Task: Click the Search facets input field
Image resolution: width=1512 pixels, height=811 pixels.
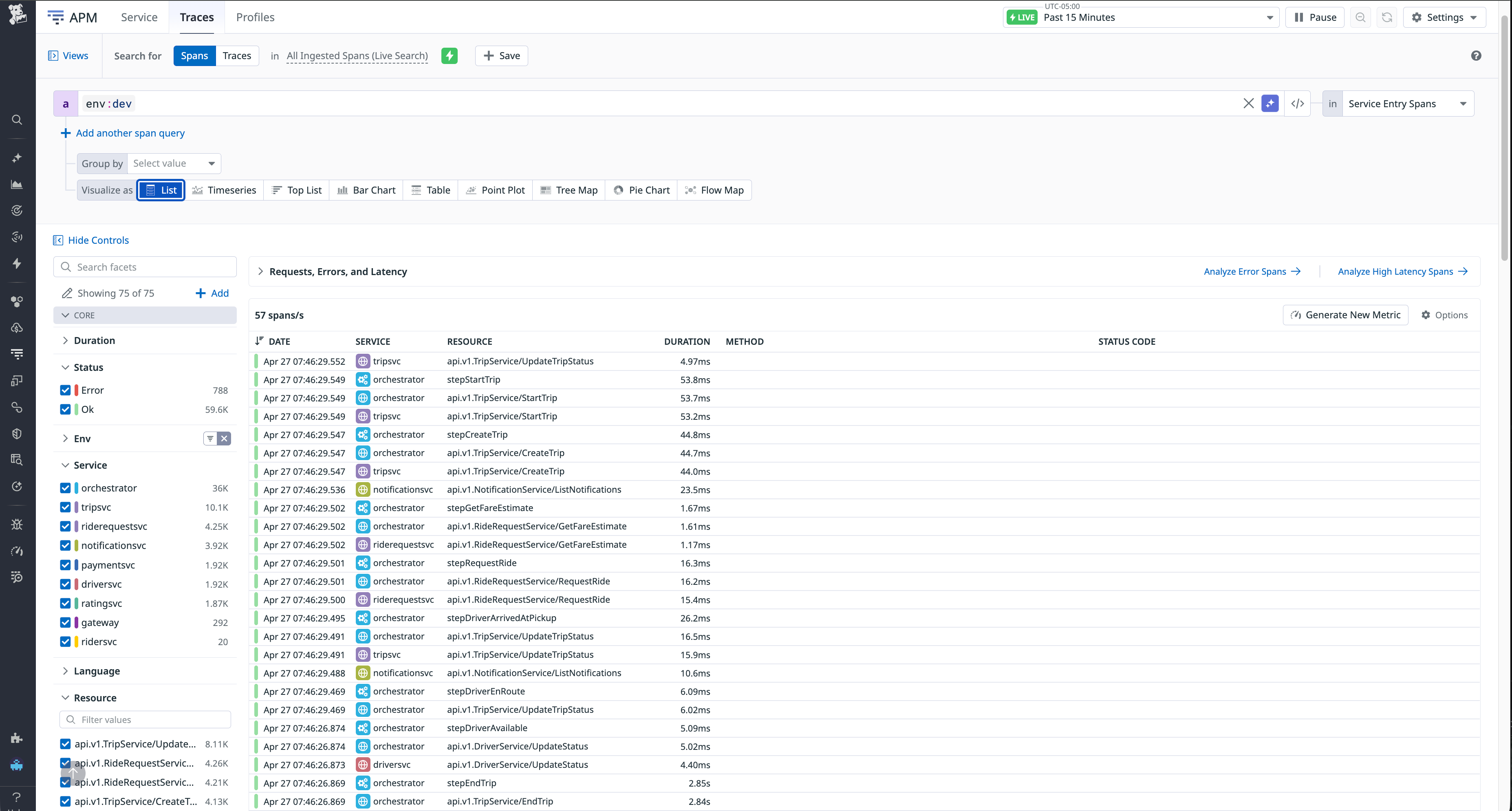Action: [145, 267]
